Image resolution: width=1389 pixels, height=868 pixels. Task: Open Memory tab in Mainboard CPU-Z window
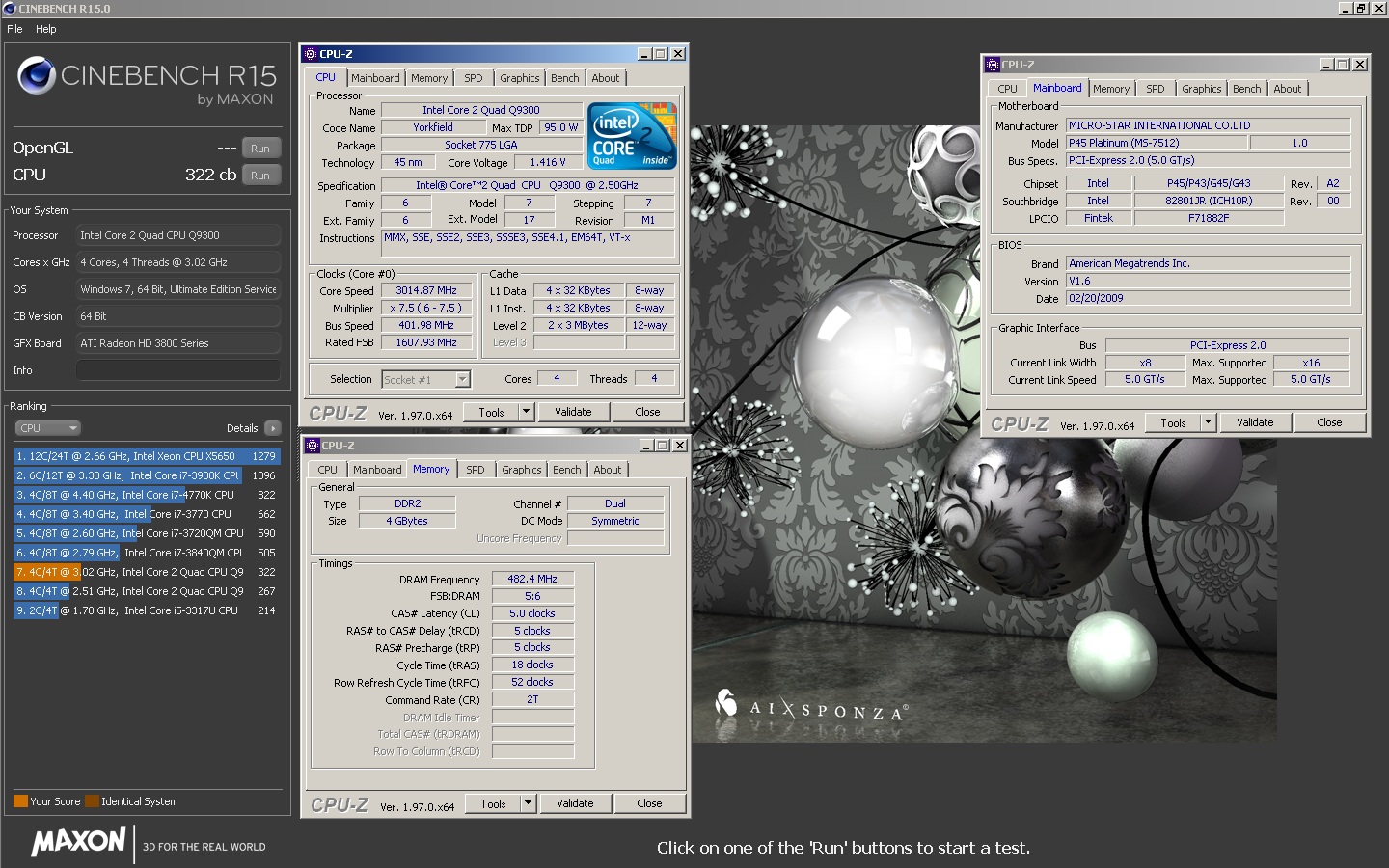point(1111,89)
